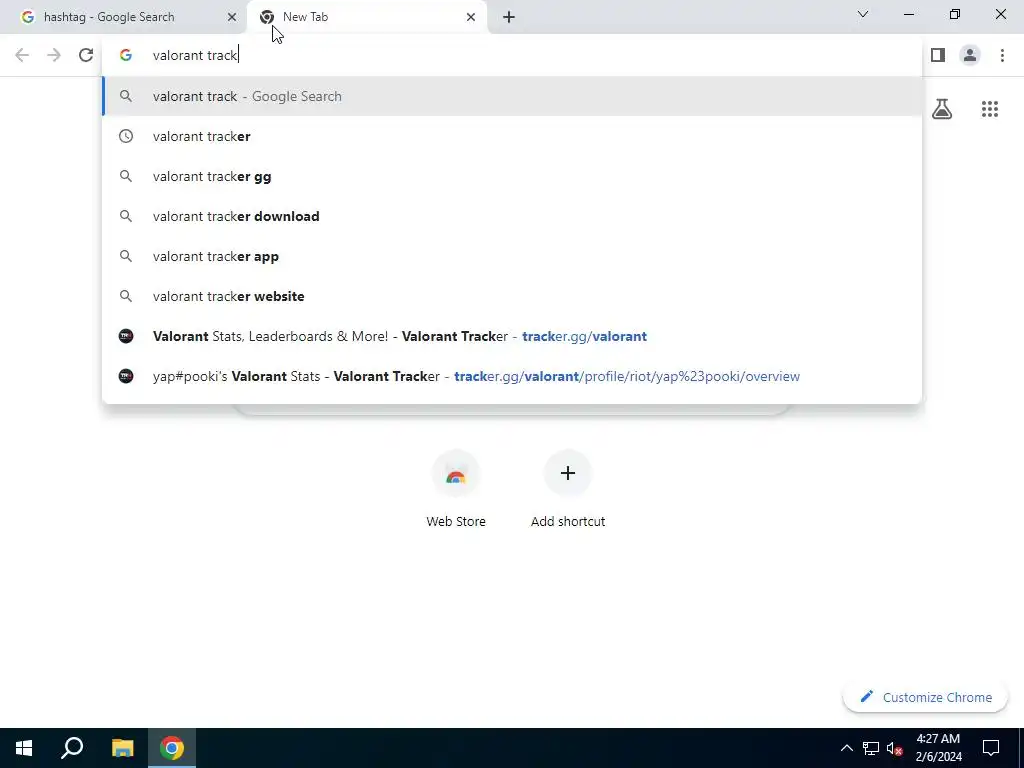Click magnifier icon beside 'valorant tracker website'
The image size is (1024, 768).
click(126, 296)
